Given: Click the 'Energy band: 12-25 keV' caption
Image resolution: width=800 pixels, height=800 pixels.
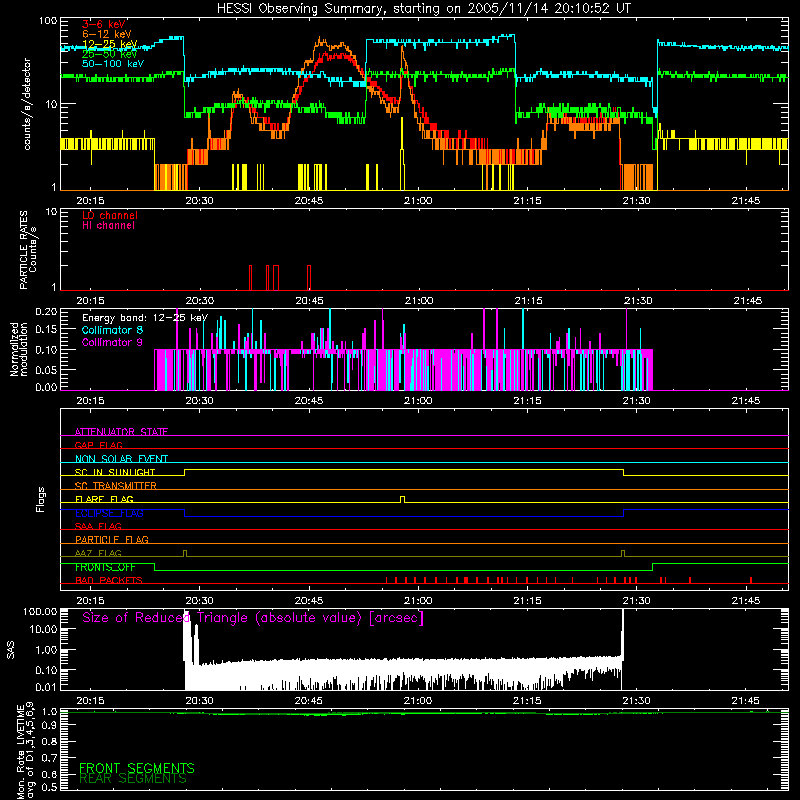Looking at the screenshot, I should tap(145, 318).
